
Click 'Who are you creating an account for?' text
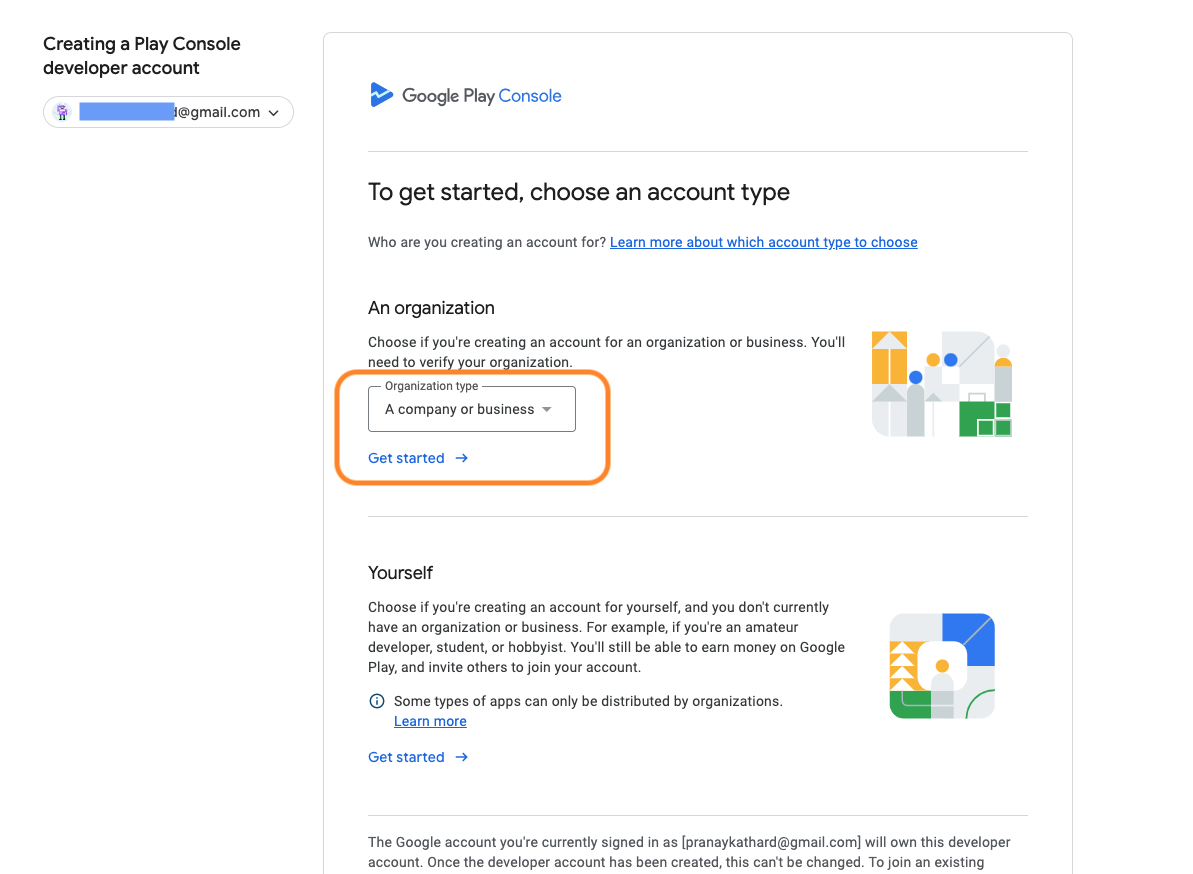tap(487, 242)
